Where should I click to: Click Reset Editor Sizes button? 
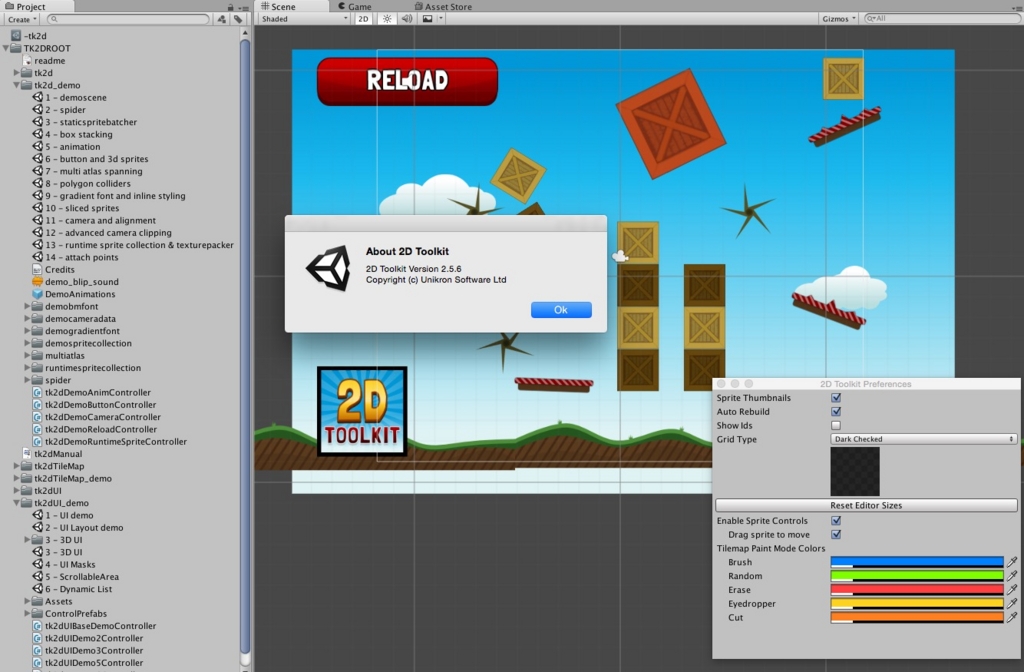tap(866, 505)
